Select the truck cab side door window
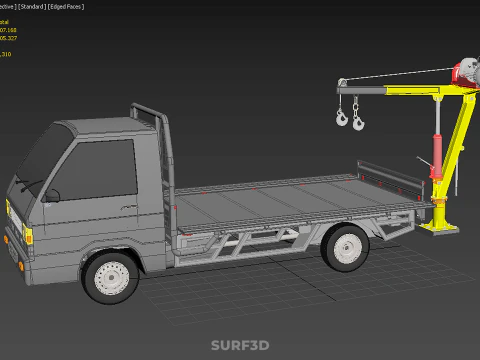480x360 pixels. coord(97,170)
